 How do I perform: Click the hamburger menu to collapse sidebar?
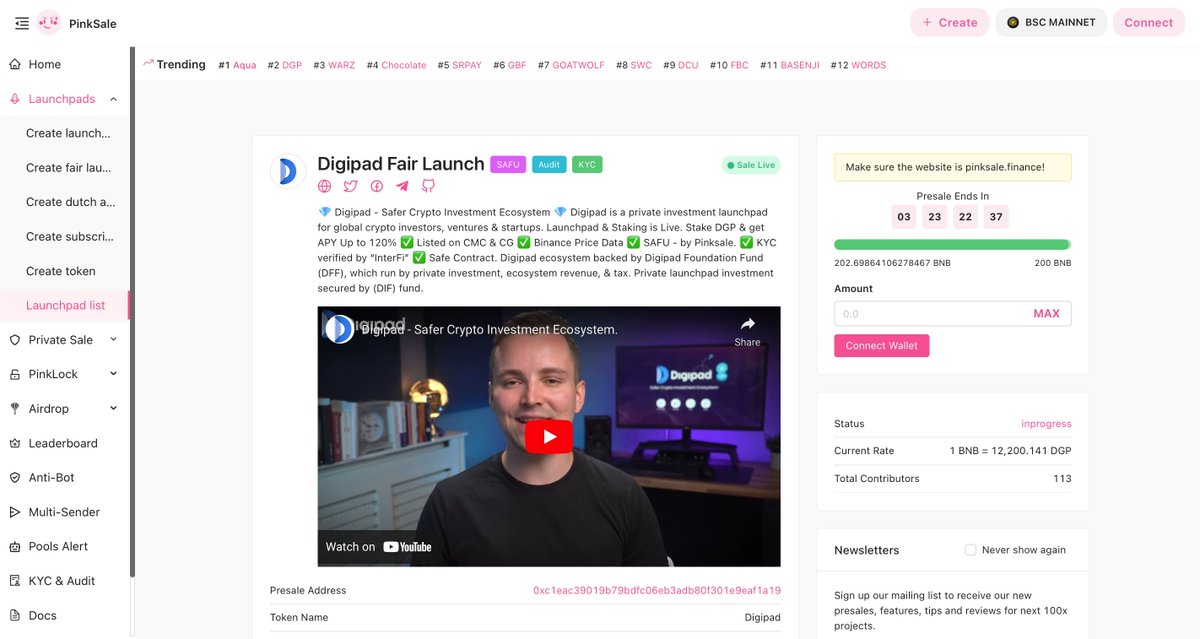pyautogui.click(x=21, y=23)
